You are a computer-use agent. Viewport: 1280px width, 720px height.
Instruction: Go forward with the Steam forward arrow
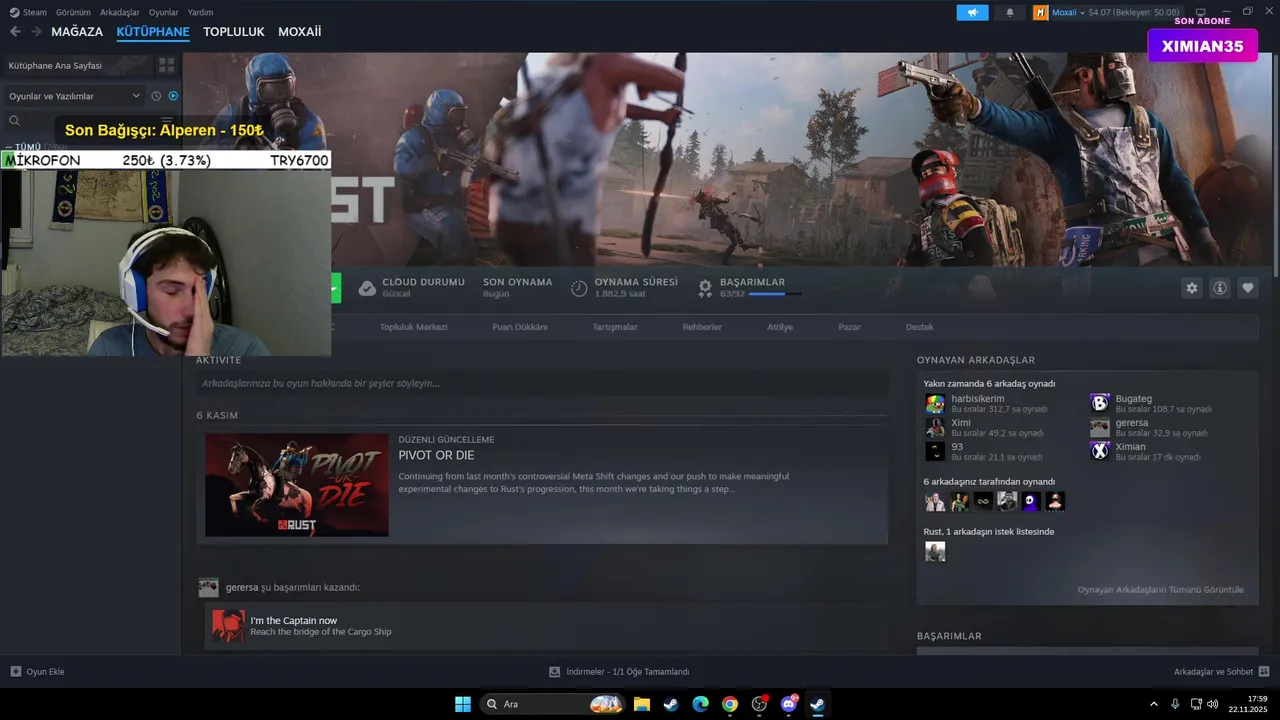click(36, 32)
